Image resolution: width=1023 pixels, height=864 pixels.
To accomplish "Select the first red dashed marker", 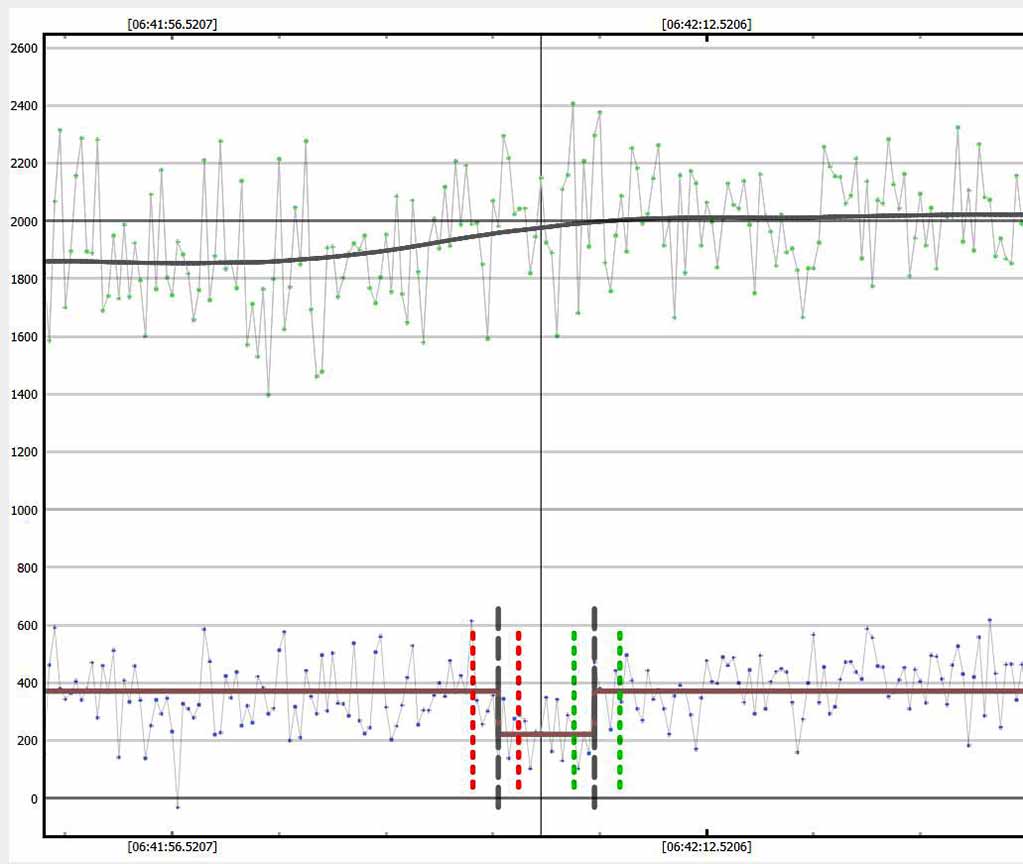I will [x=472, y=710].
